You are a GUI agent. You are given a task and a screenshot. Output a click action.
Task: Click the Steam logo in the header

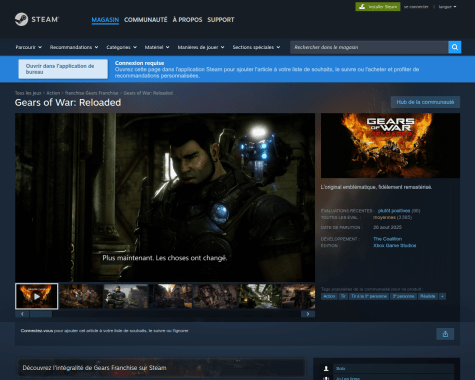[x=37, y=19]
